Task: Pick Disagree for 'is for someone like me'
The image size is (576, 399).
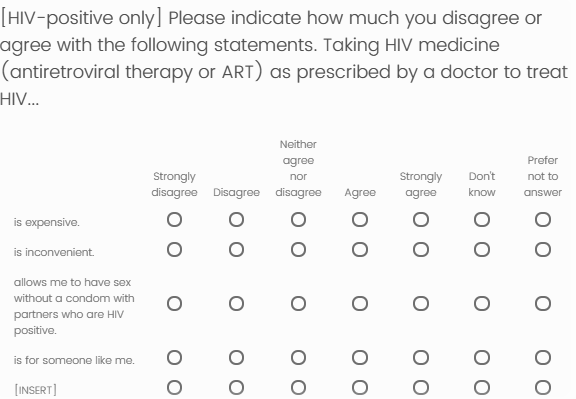Action: 236,357
